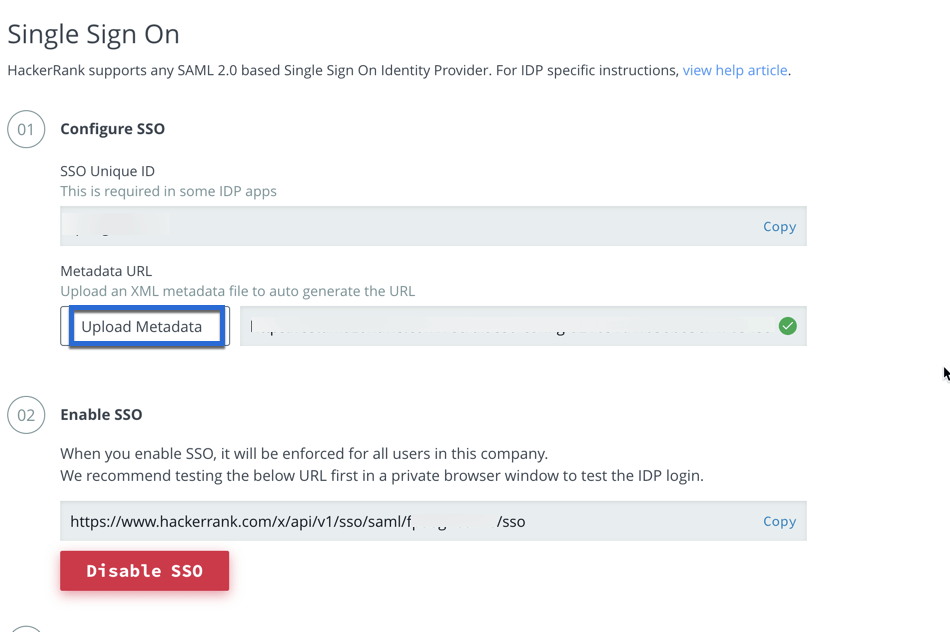This screenshot has width=950, height=632.
Task: Open the view help article link
Action: tap(735, 70)
